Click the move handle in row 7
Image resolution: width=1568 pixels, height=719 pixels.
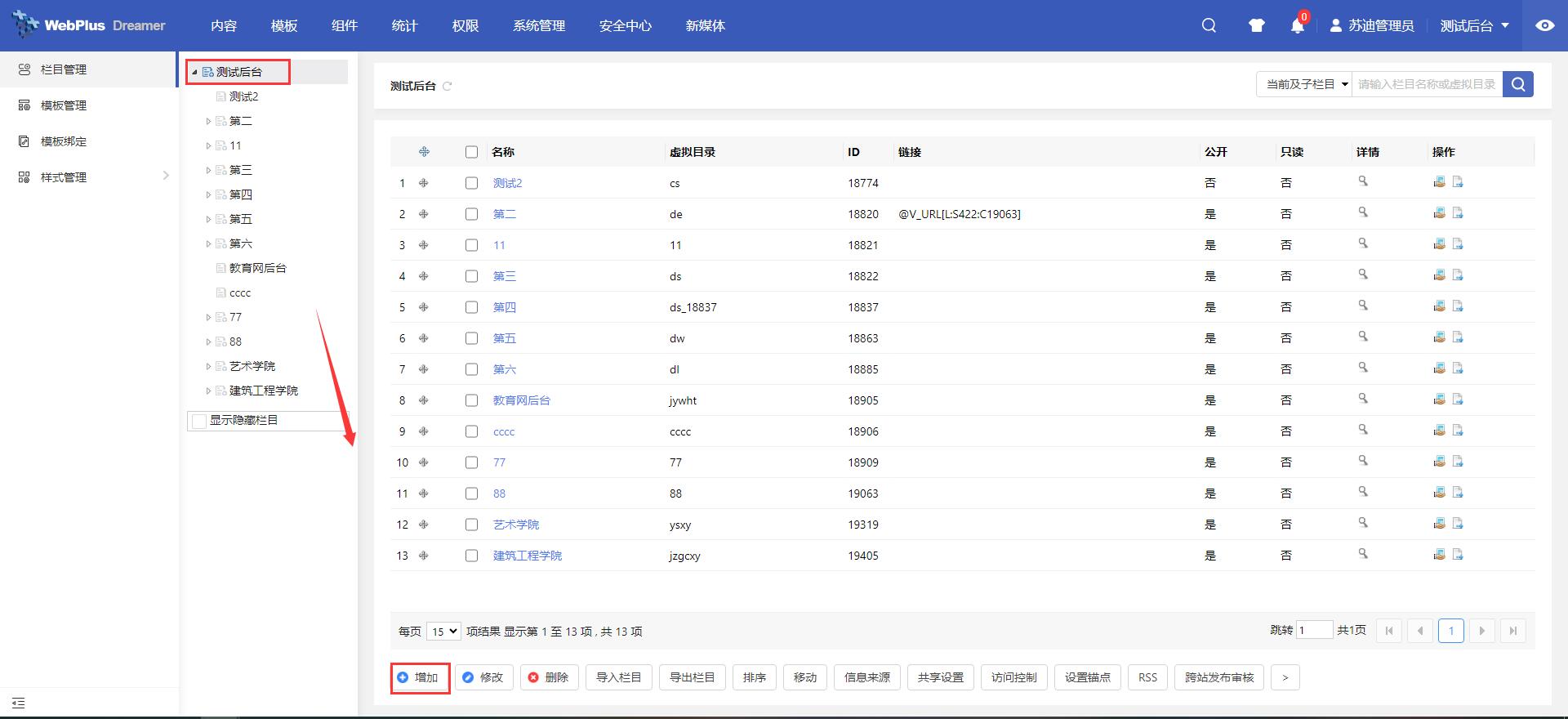coord(424,369)
